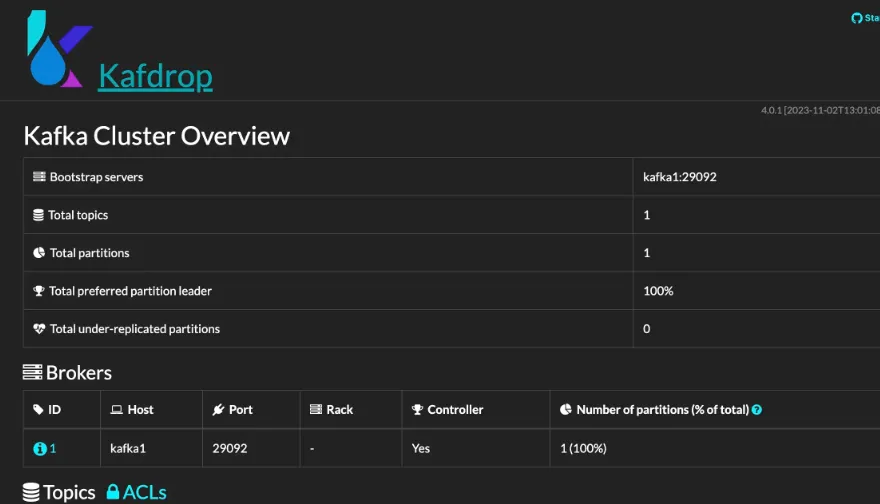
Task: Click the Controller column trophy icon
Action: 417,410
